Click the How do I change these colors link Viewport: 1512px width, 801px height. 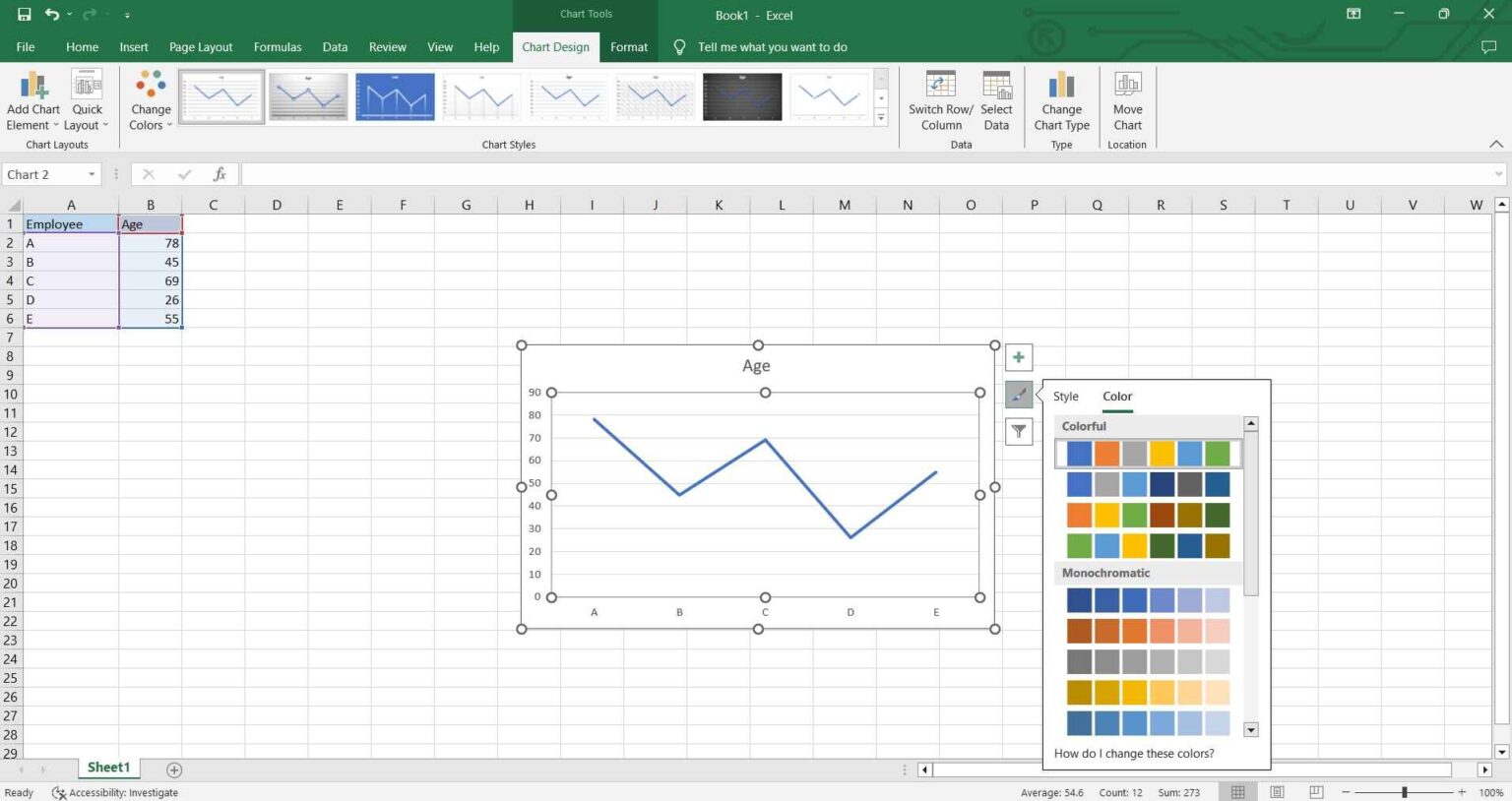[x=1134, y=753]
